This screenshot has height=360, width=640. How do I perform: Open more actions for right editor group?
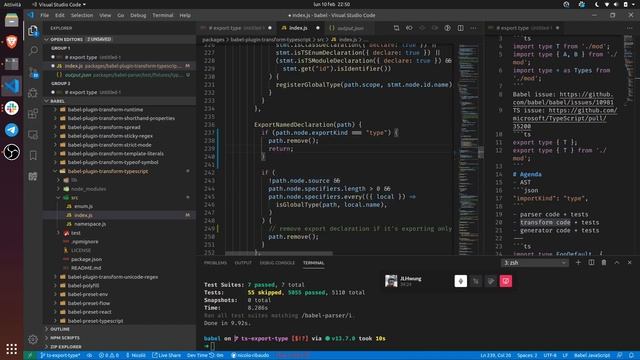point(629,28)
